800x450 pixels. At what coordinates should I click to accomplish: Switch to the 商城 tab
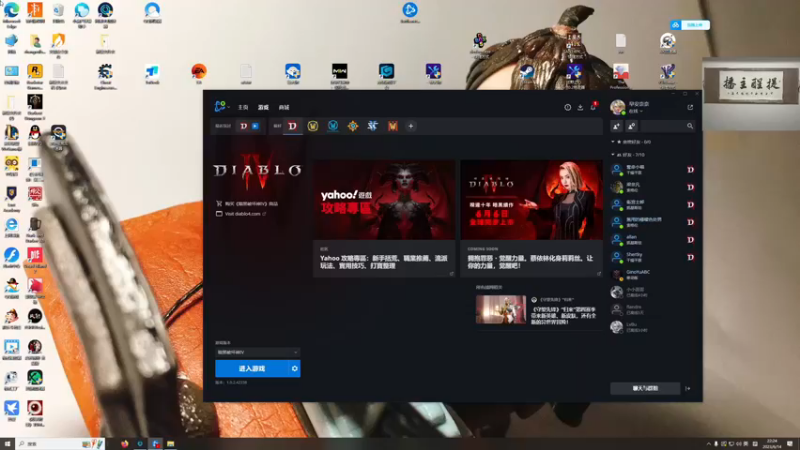(x=284, y=108)
